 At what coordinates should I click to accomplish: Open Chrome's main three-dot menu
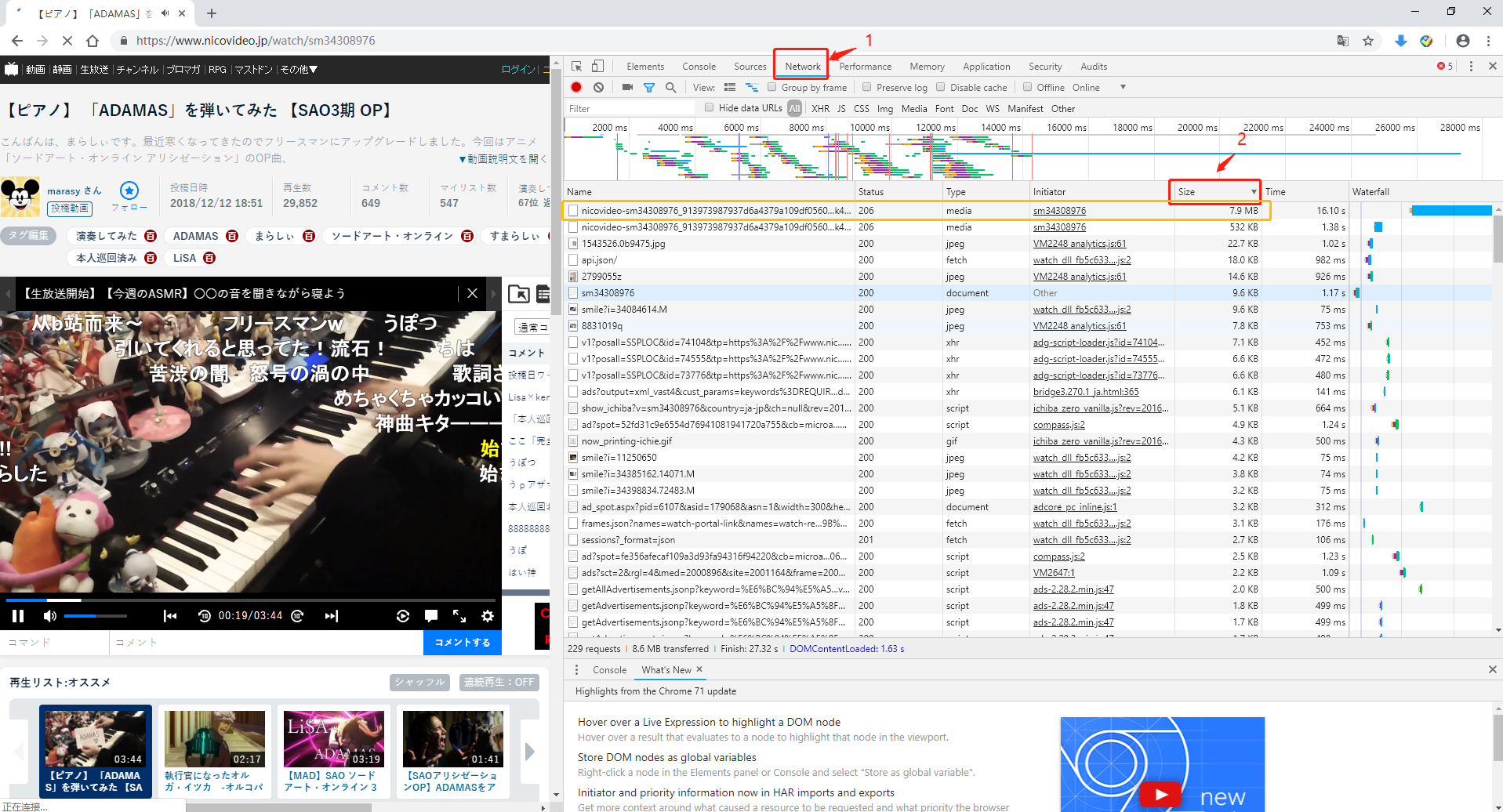coord(1488,41)
